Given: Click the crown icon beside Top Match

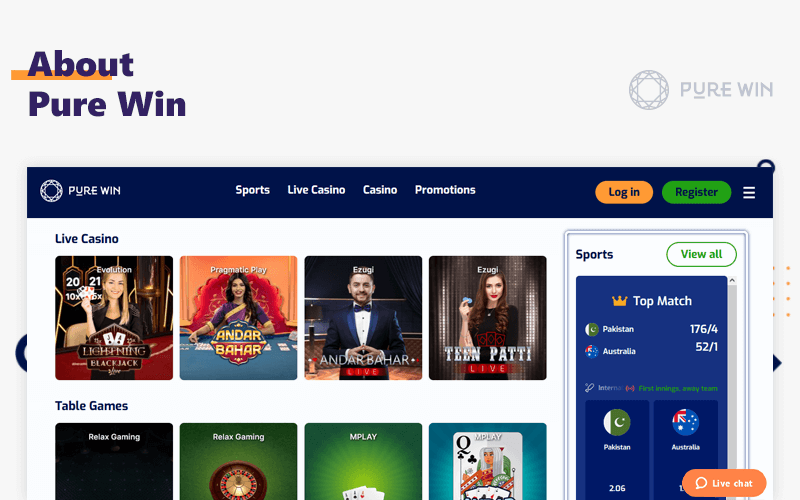Looking at the screenshot, I should coord(619,301).
